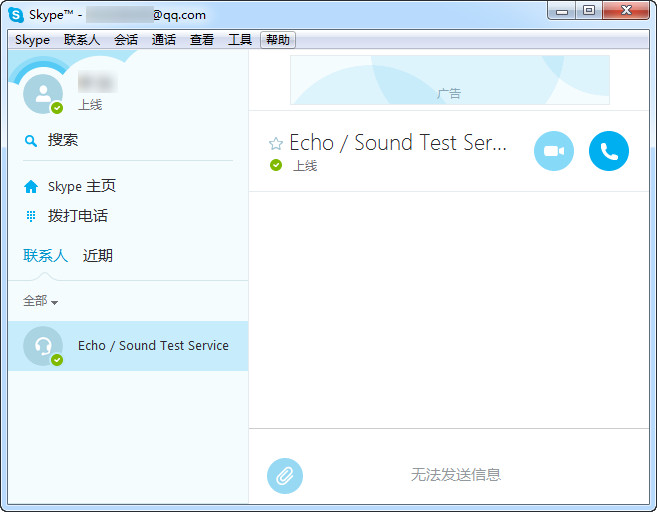Switch to the 近期 tab
Screen dimensions: 657x512
pyautogui.click(x=98, y=256)
